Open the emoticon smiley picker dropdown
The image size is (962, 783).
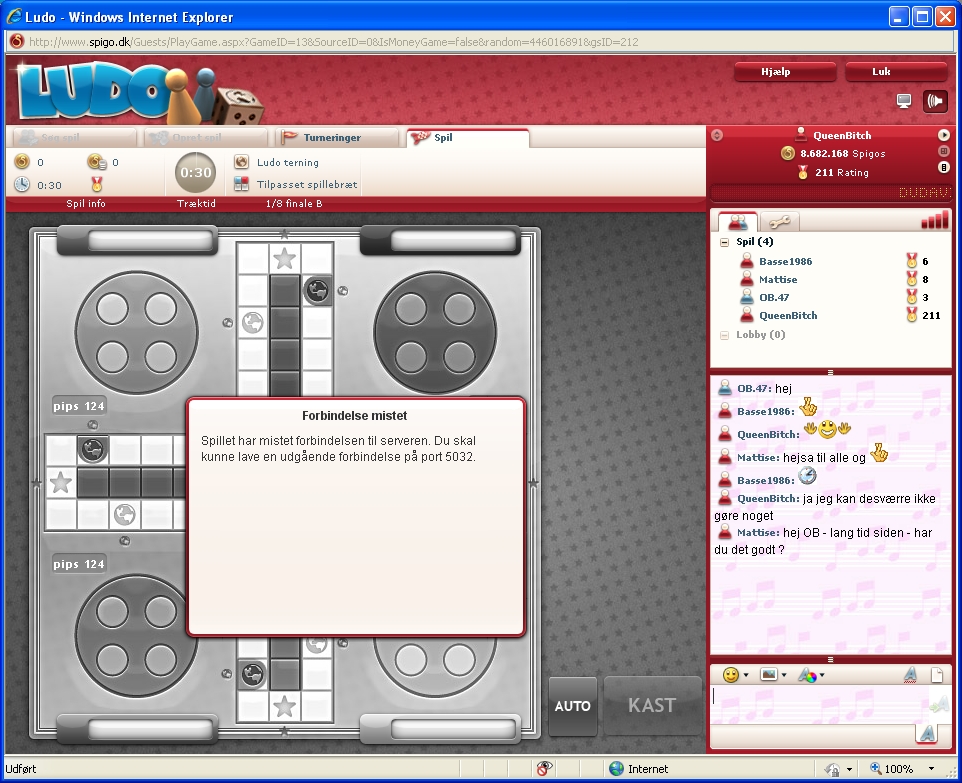(x=735, y=675)
